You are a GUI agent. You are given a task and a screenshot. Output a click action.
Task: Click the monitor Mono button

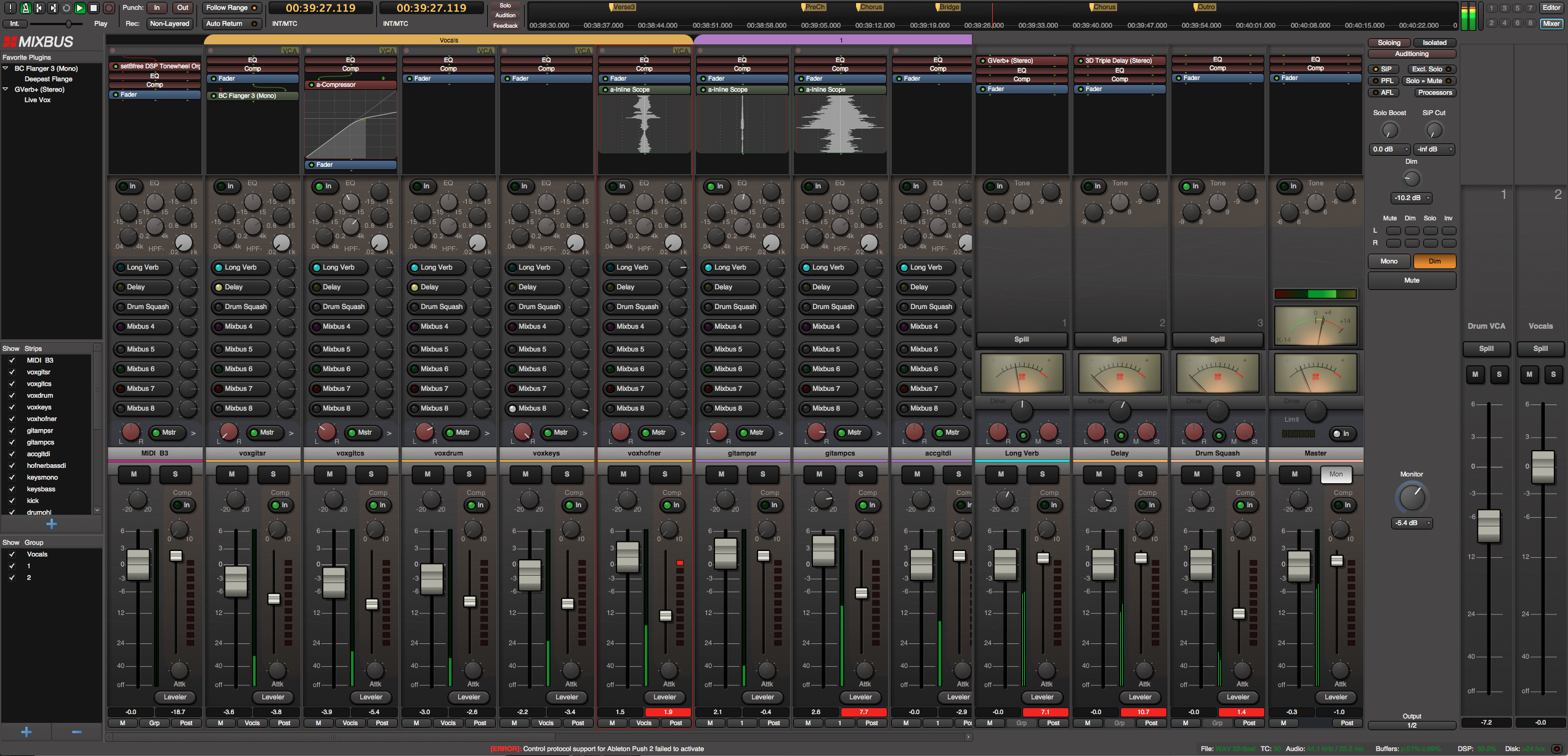coord(1389,261)
